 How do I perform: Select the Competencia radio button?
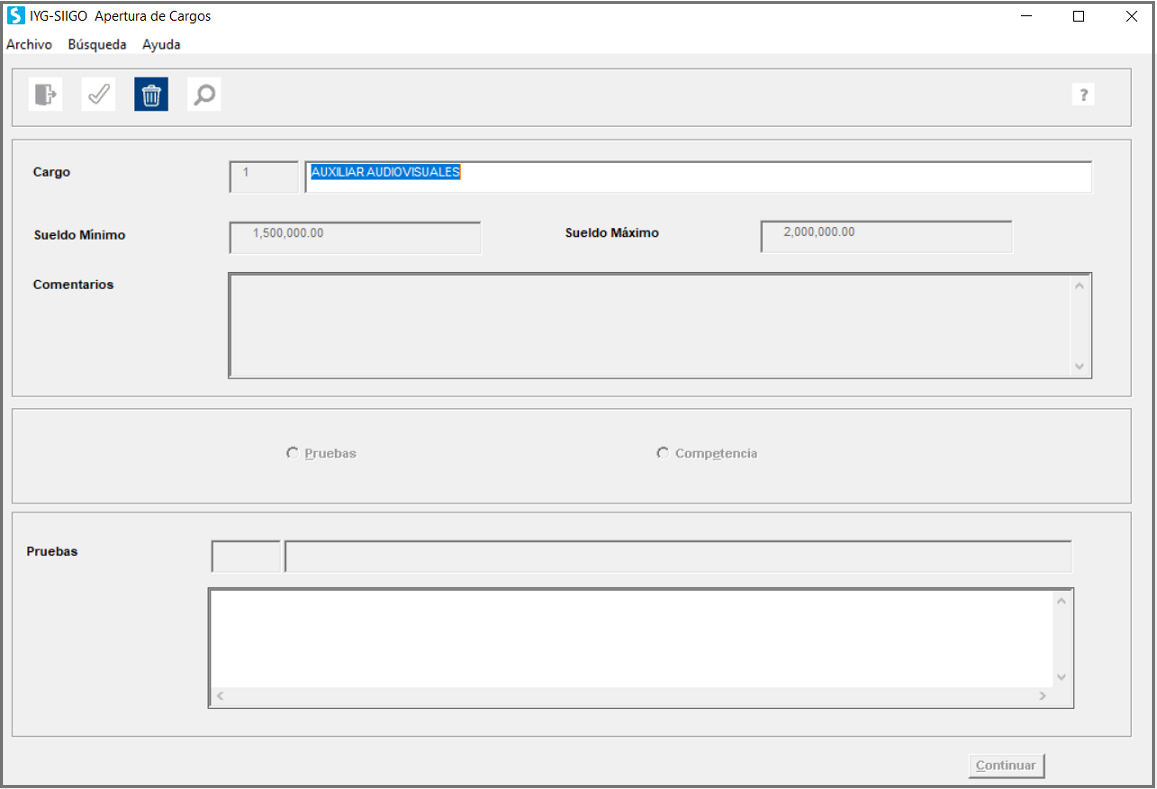click(x=663, y=452)
